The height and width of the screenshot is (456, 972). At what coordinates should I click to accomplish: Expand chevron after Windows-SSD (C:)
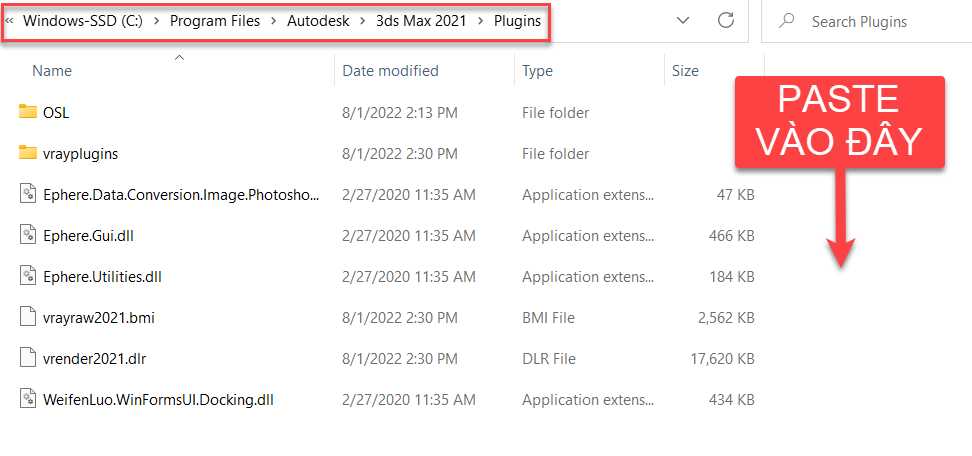156,21
